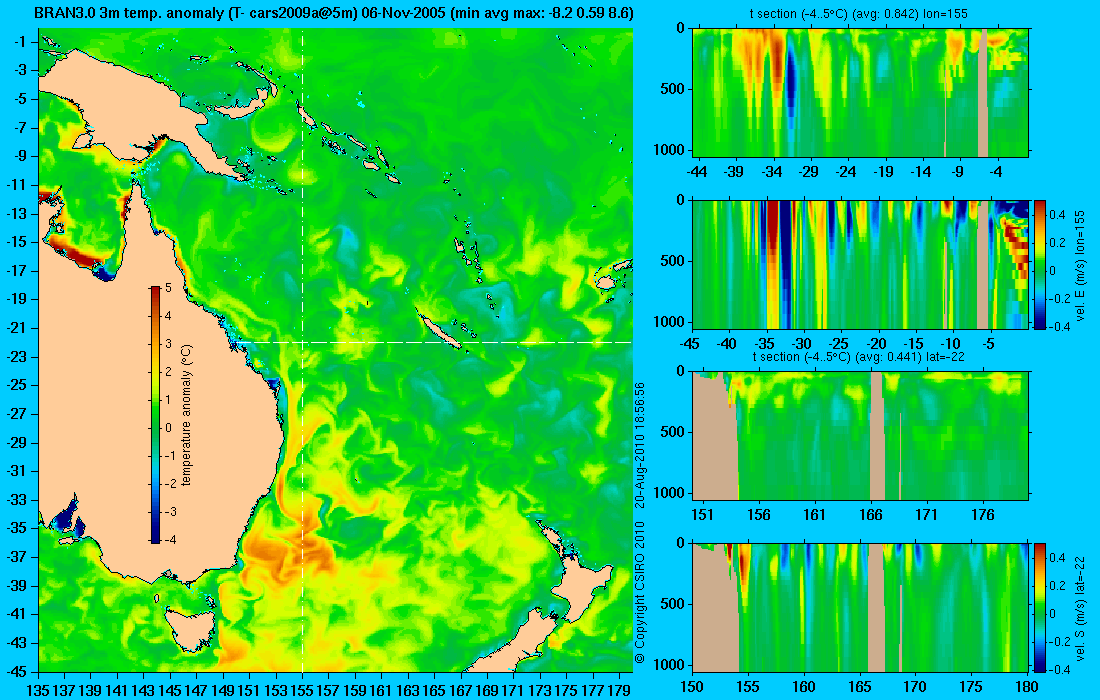
Task: Click '176' on the lat=-22 temperature section x-axis
Action: 983,515
